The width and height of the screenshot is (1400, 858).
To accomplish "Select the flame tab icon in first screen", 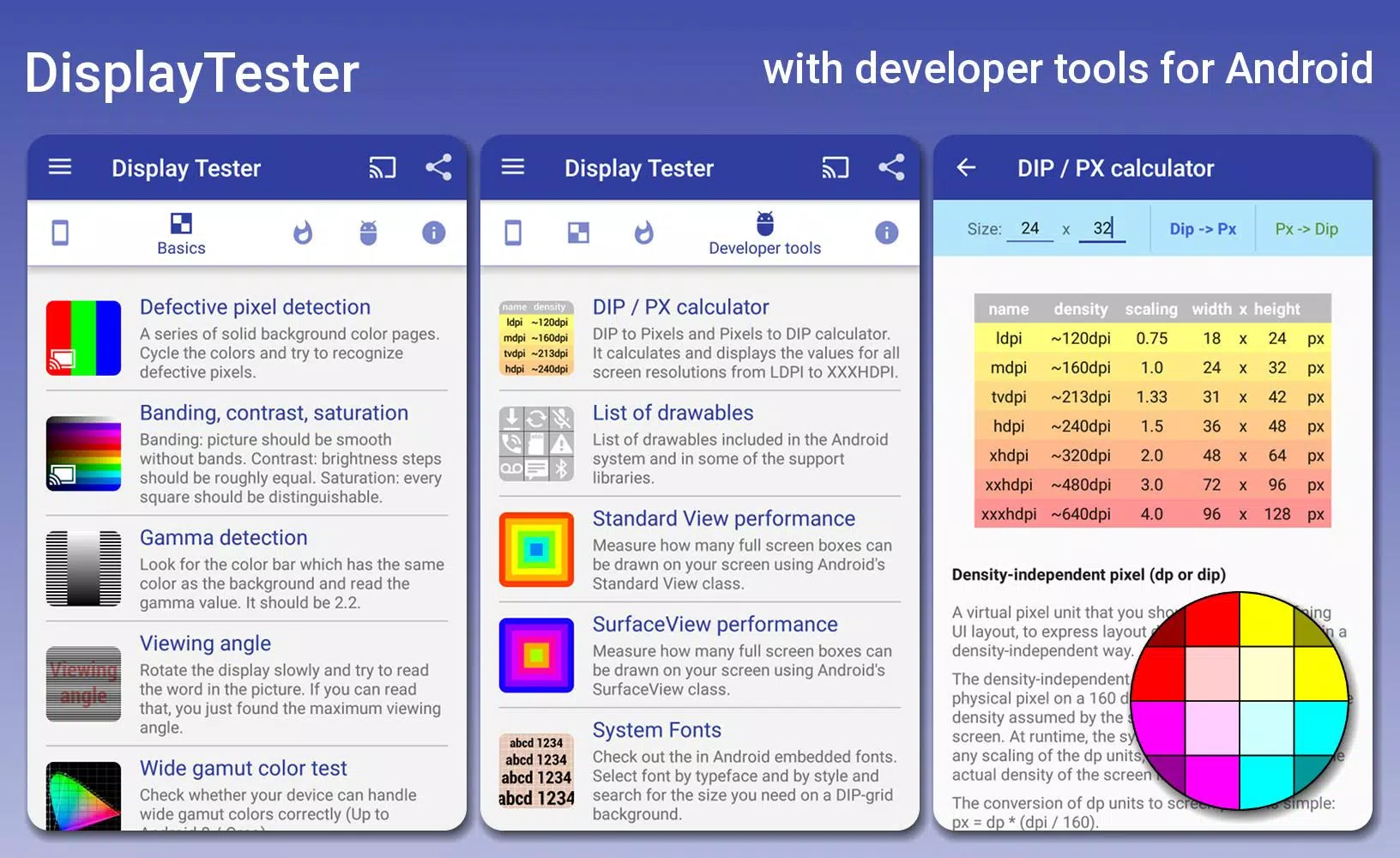I will click(x=303, y=233).
